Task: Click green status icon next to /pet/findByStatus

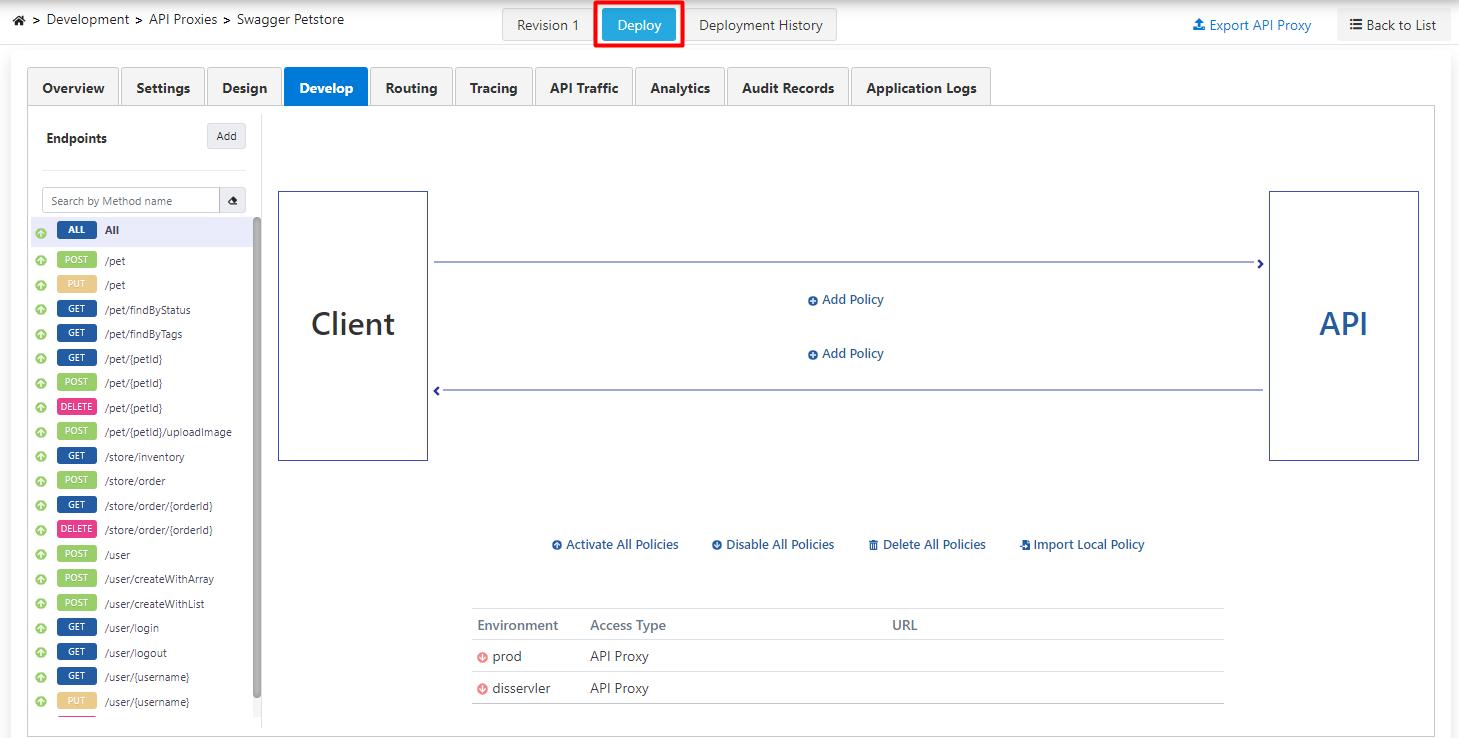Action: pyautogui.click(x=41, y=310)
